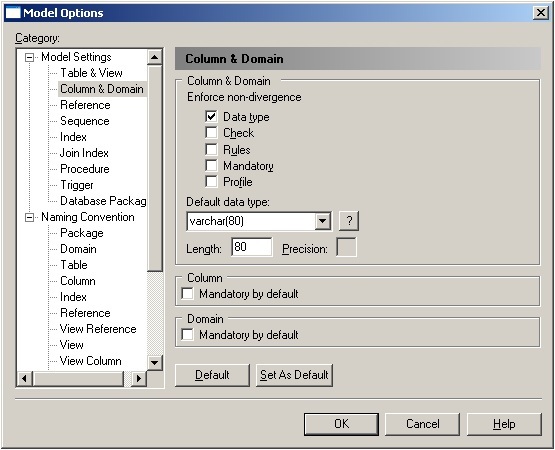Select Package under Naming Convention
This screenshot has width=555, height=450.
coord(82,233)
